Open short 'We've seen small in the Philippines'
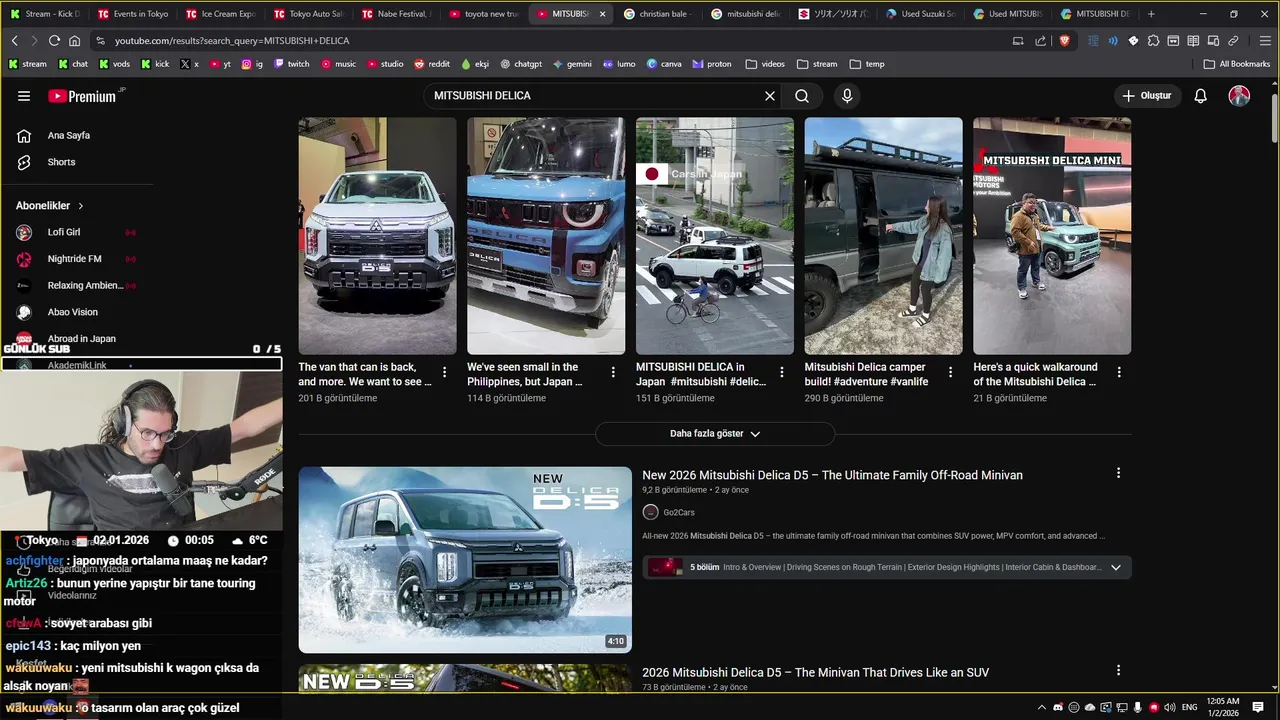The image size is (1280, 720). pyautogui.click(x=546, y=236)
